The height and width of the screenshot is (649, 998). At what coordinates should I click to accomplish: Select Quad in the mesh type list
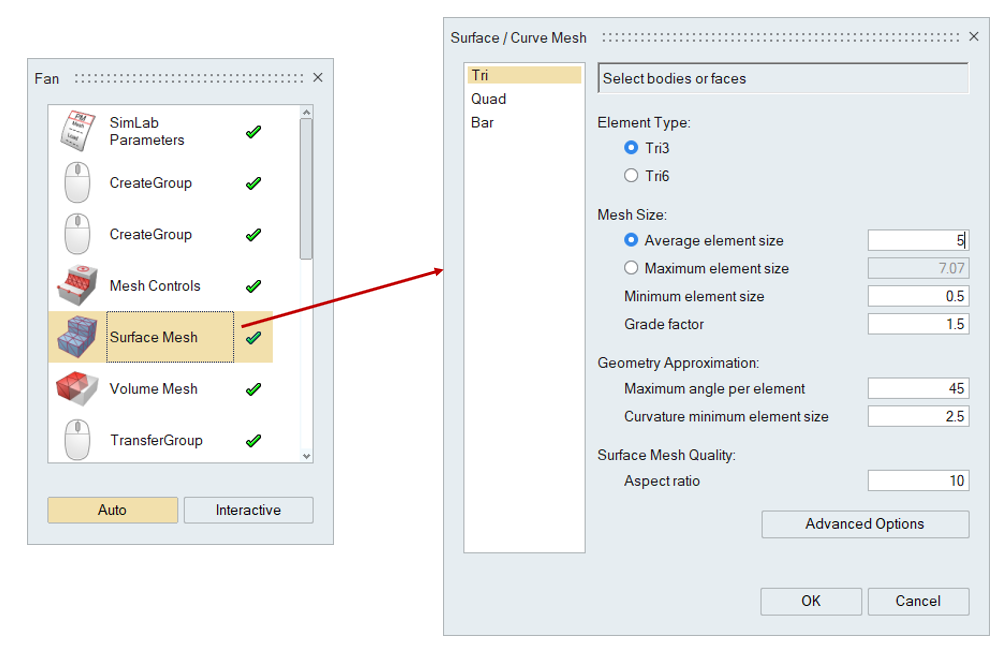click(x=489, y=99)
